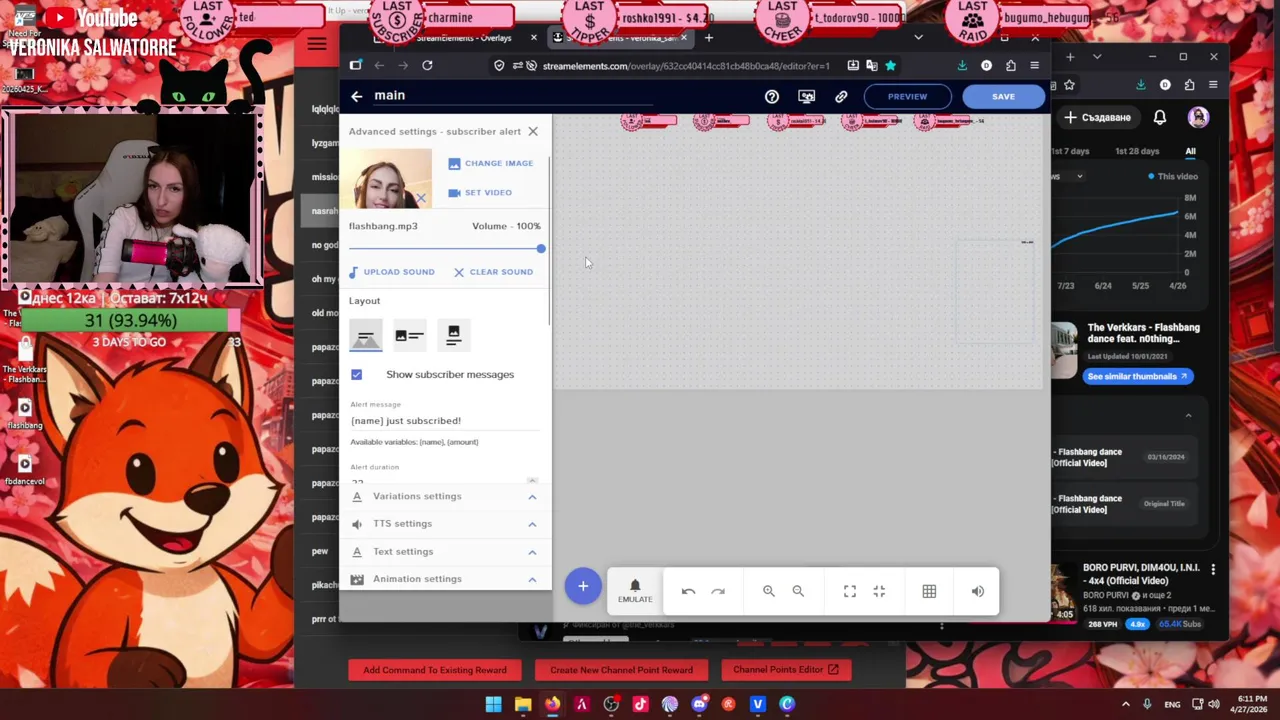Viewport: 1280px width, 720px height.
Task: Click See similar thumbnails link
Action: [1137, 376]
